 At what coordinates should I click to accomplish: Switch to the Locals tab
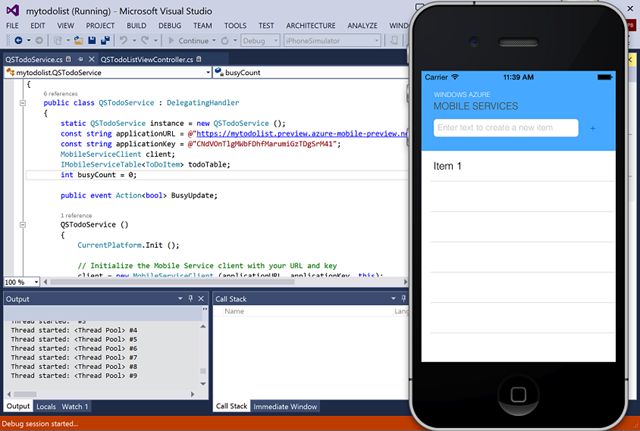click(46, 407)
